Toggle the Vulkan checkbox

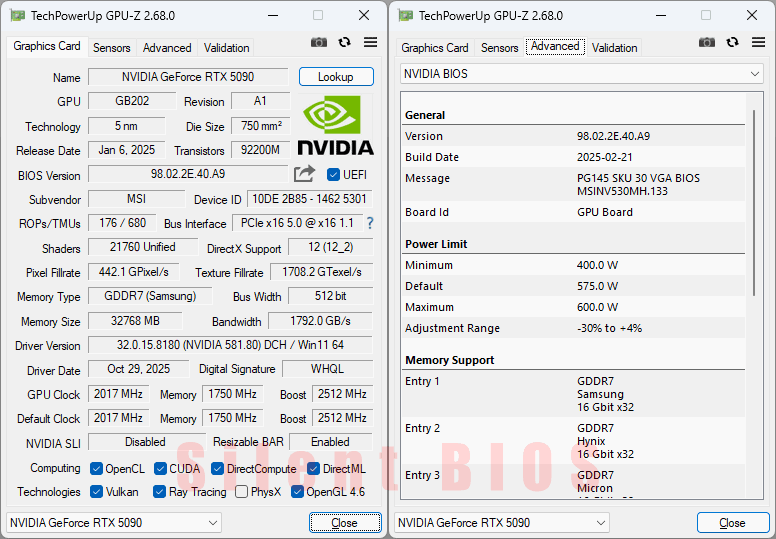97,492
